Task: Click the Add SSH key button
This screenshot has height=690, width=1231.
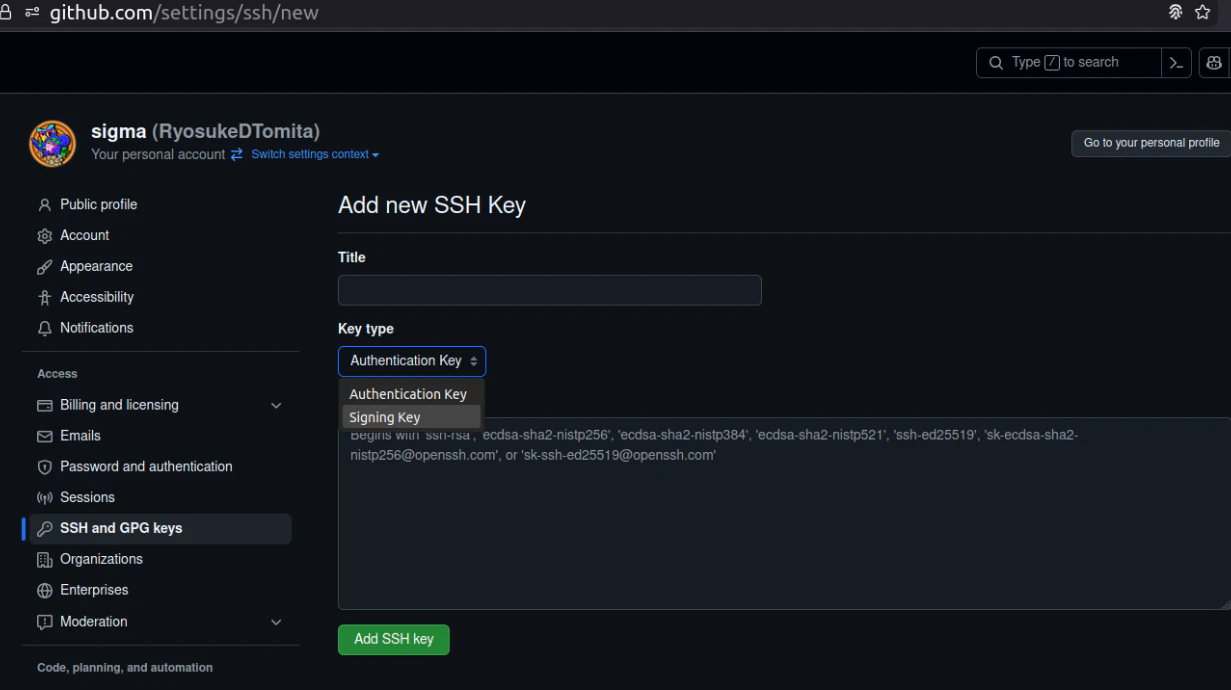Action: point(394,640)
